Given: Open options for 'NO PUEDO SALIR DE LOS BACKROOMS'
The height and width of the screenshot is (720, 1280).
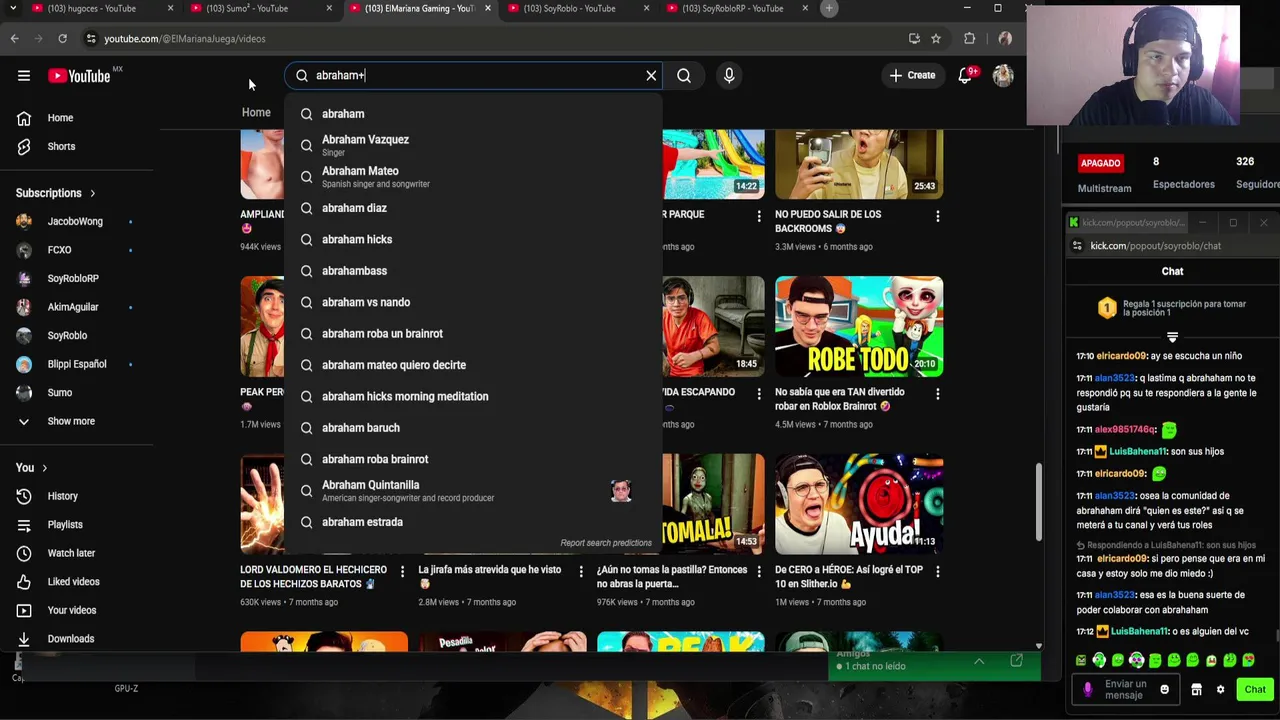Looking at the screenshot, I should click(937, 216).
